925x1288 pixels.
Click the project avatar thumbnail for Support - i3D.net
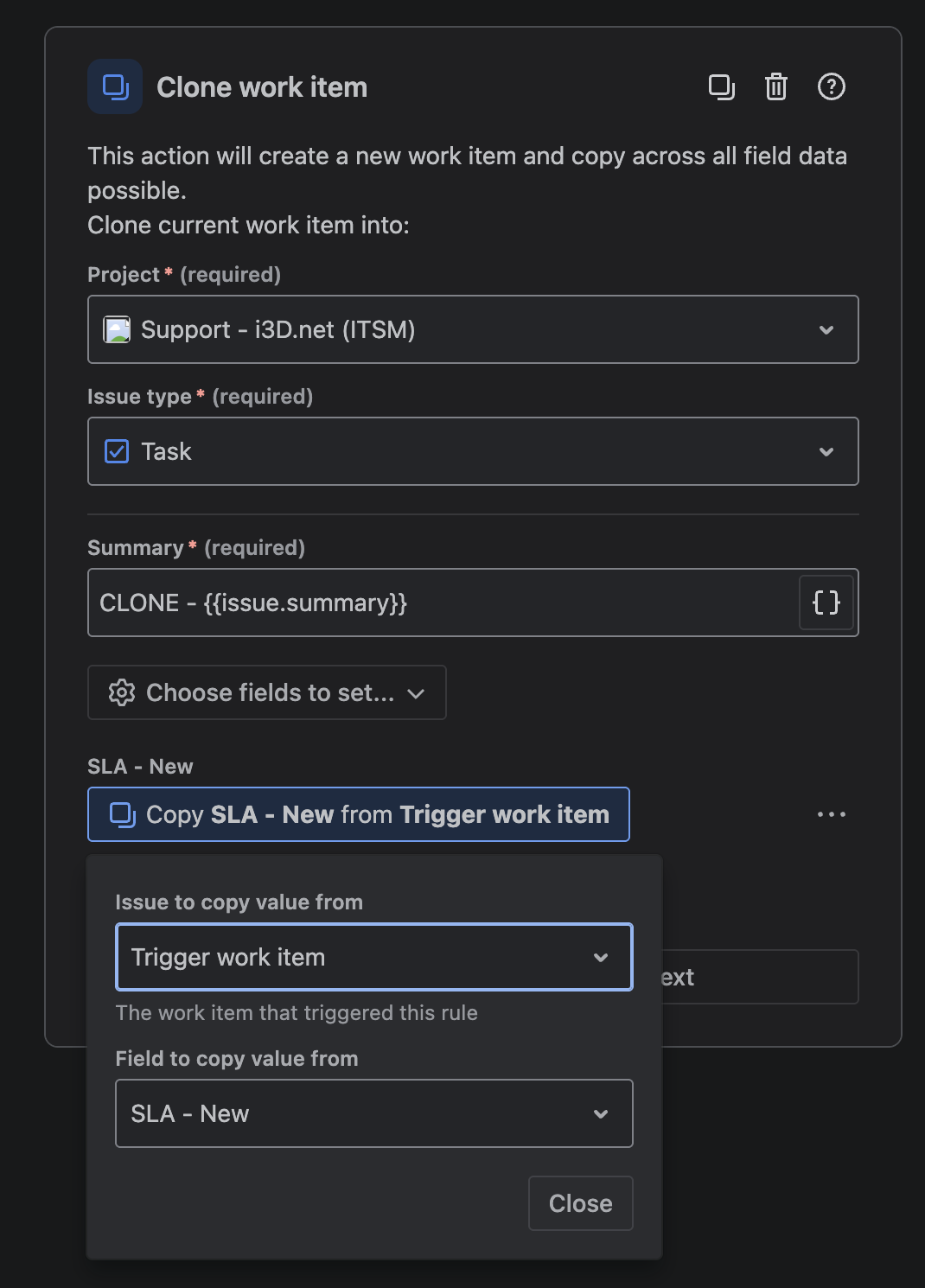(x=119, y=329)
